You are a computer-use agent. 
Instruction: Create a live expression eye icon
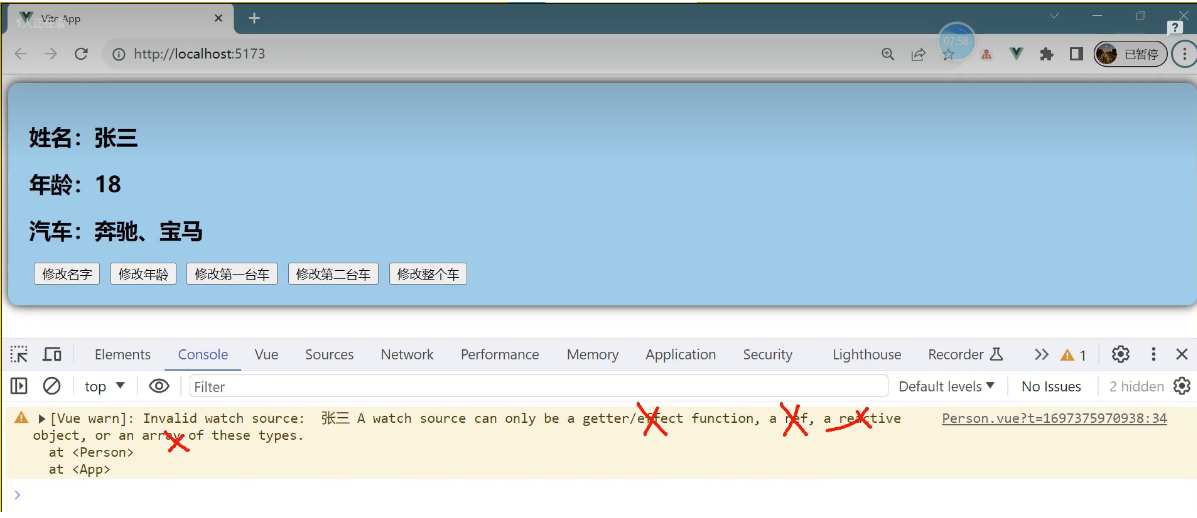[x=159, y=386]
